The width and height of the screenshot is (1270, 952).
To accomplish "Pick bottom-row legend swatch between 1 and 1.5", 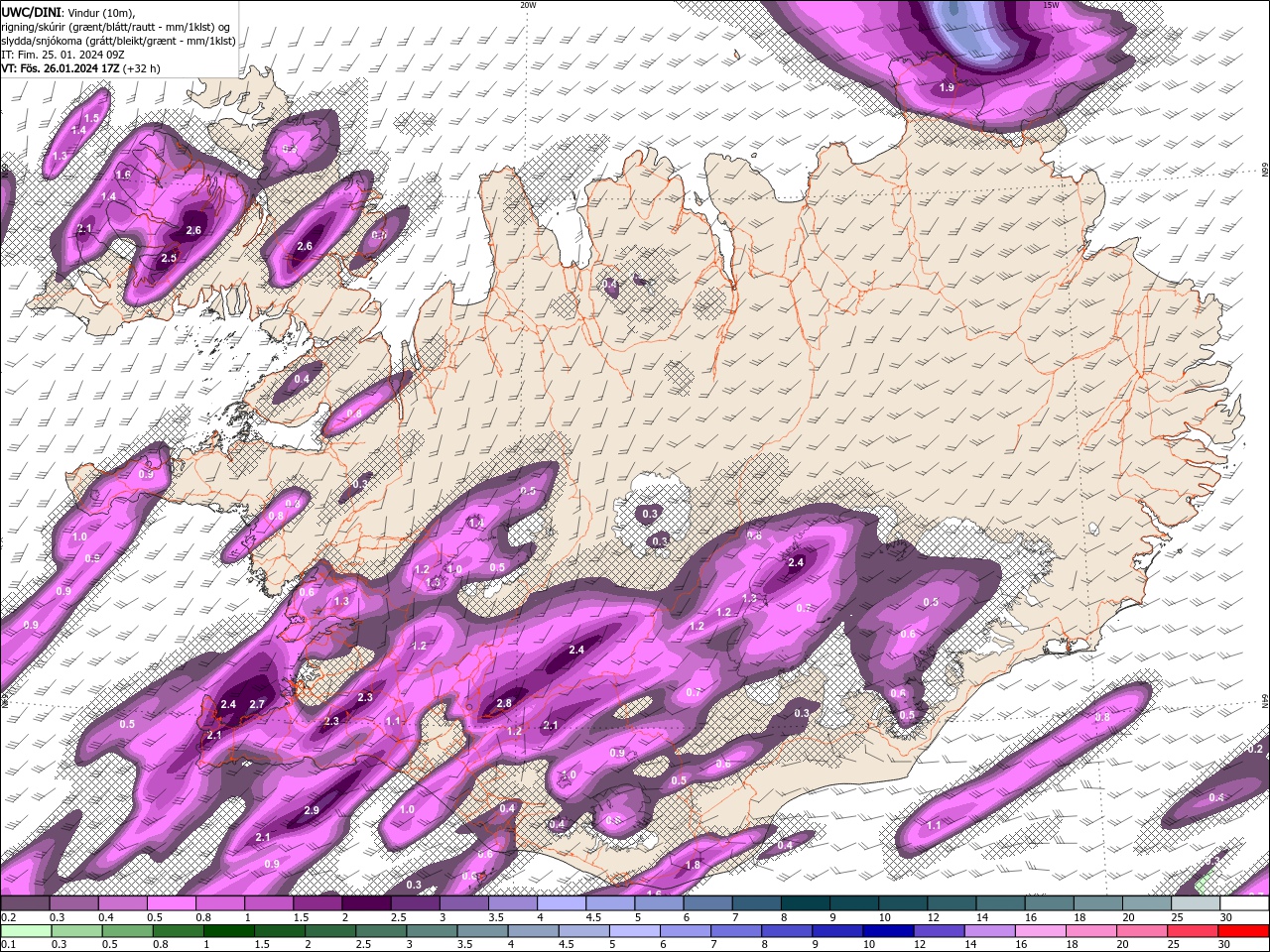I will 227,930.
